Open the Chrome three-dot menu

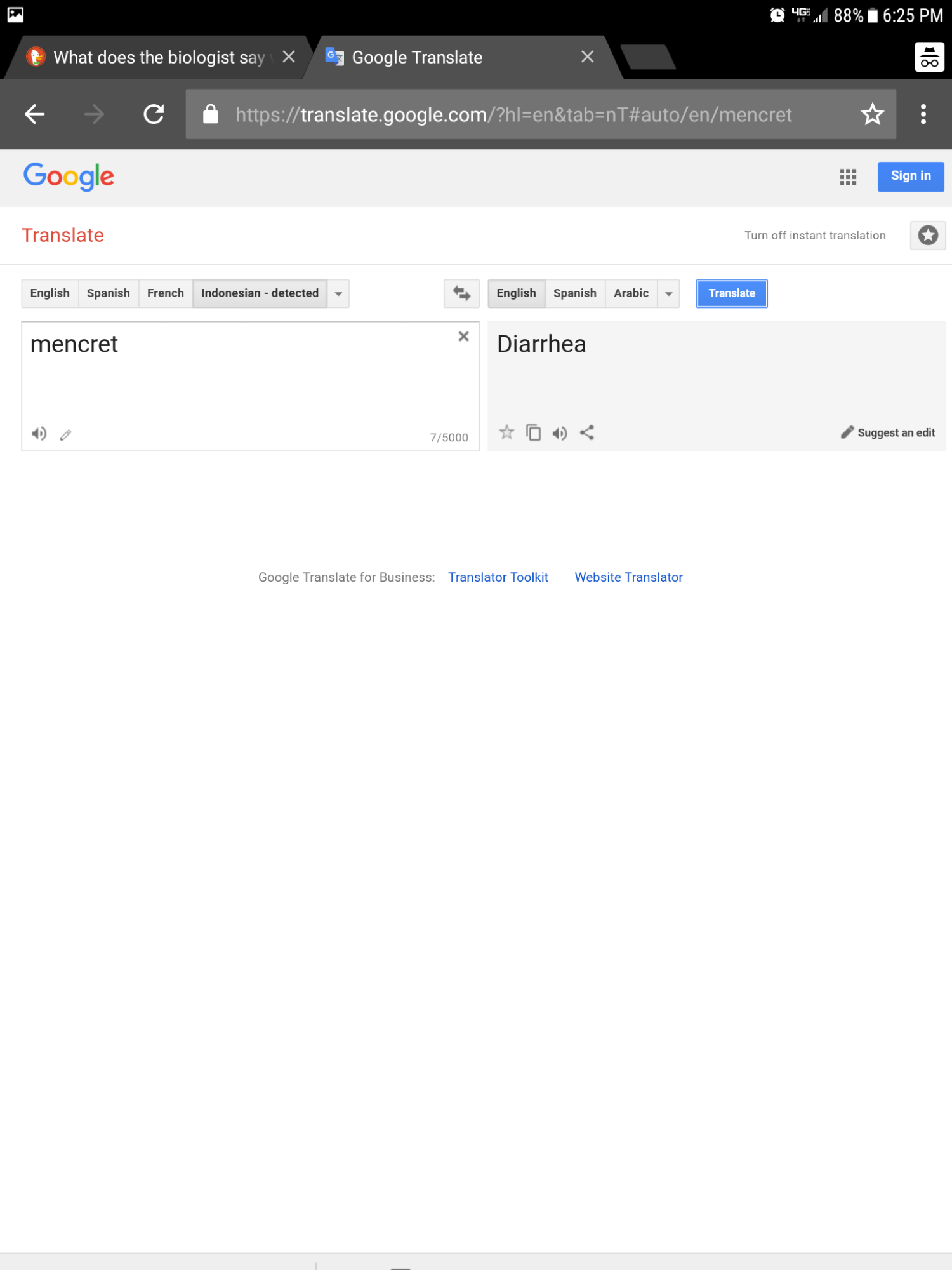pyautogui.click(x=923, y=114)
